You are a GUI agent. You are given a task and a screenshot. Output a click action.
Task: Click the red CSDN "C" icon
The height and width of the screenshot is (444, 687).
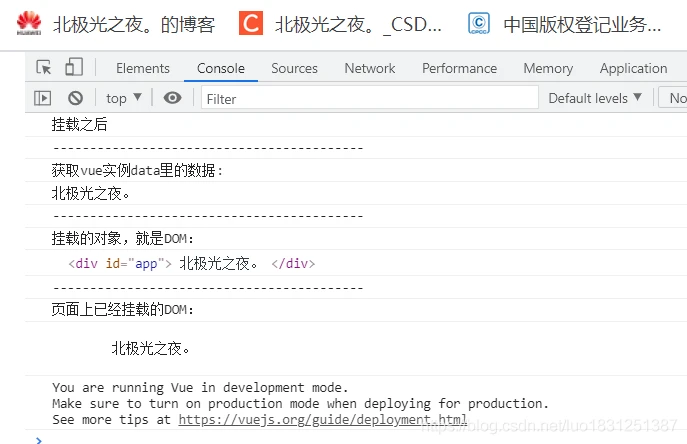click(x=250, y=24)
